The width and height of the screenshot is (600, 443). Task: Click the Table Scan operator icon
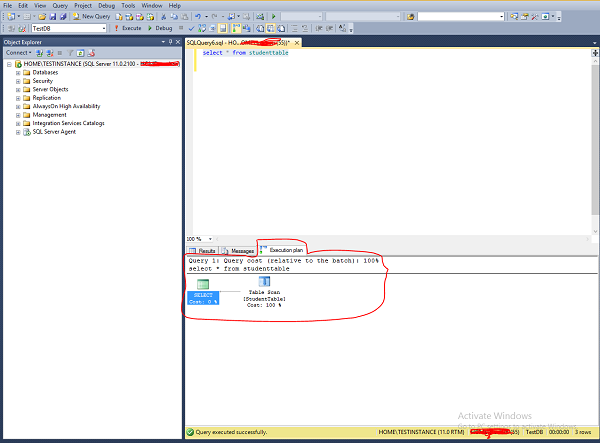265,283
